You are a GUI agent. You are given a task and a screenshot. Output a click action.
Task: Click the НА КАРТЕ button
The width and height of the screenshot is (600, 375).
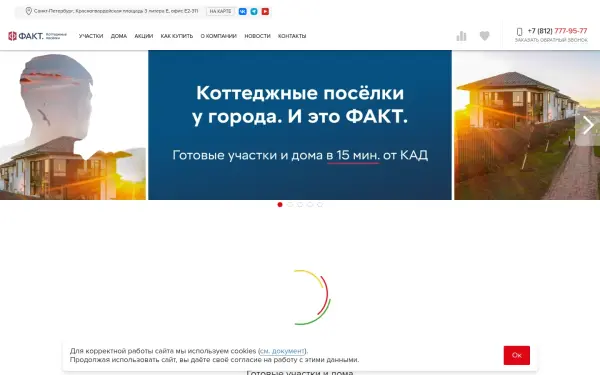click(220, 11)
